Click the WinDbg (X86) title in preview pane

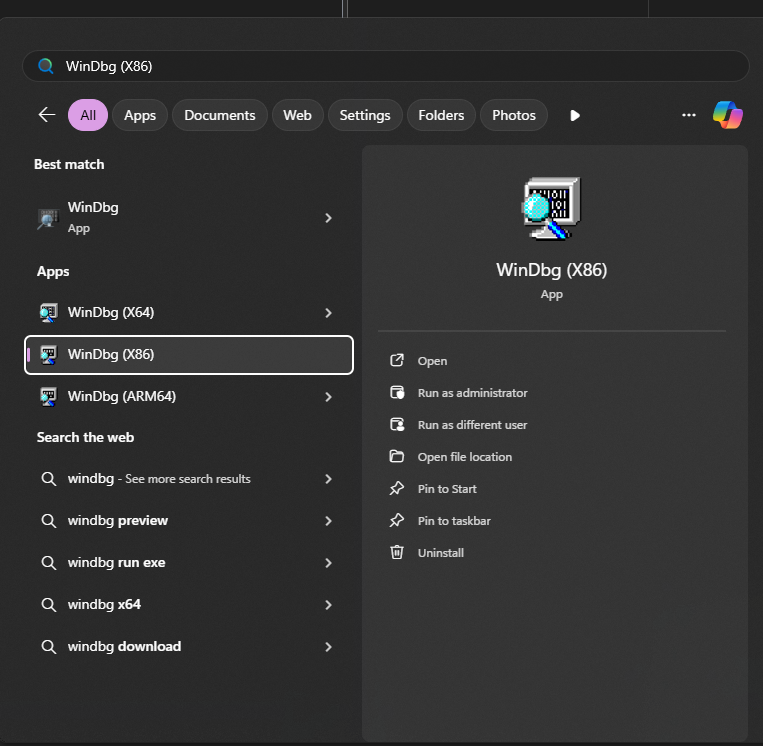click(x=551, y=270)
